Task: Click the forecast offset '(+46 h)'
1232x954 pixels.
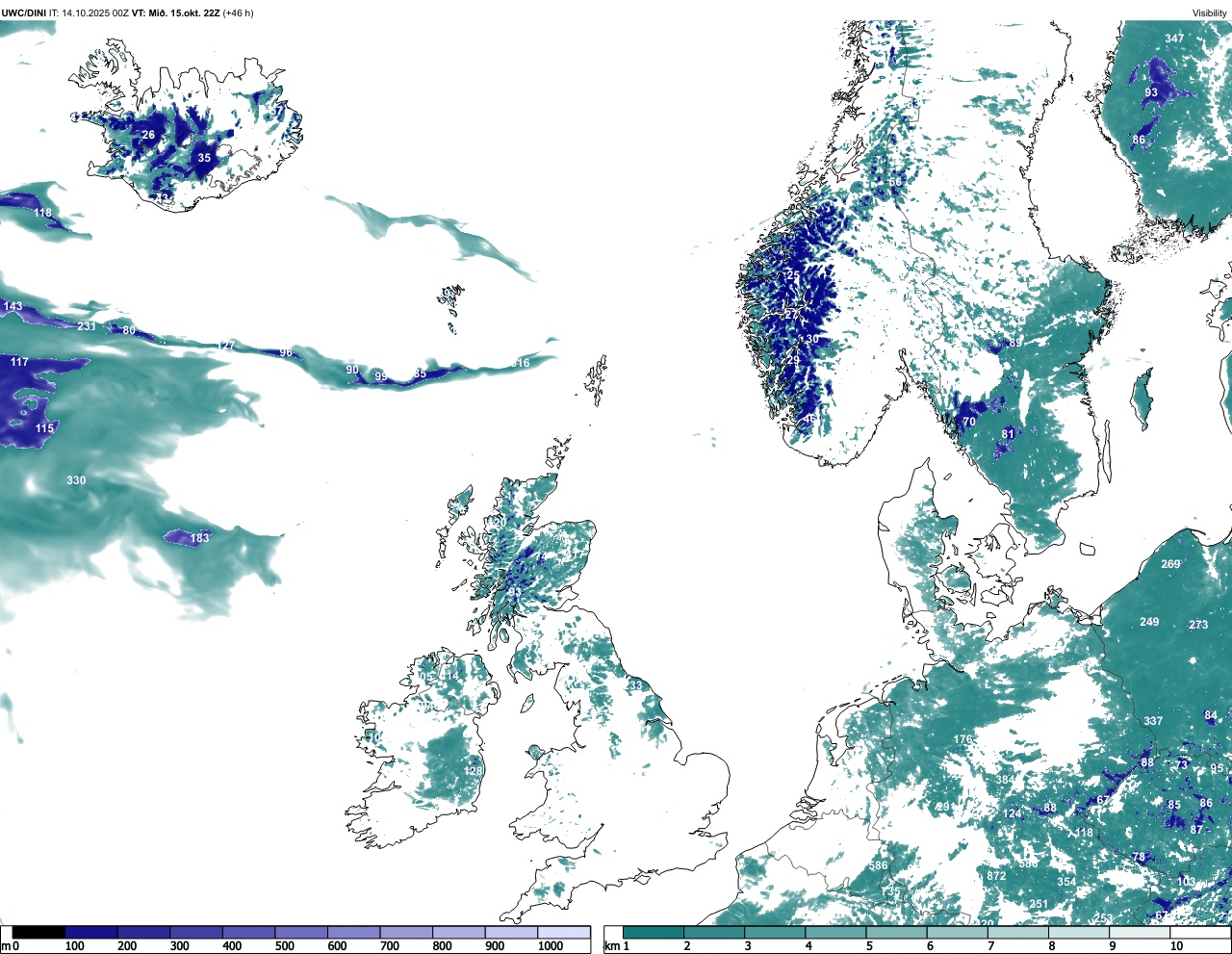Action: pos(238,13)
